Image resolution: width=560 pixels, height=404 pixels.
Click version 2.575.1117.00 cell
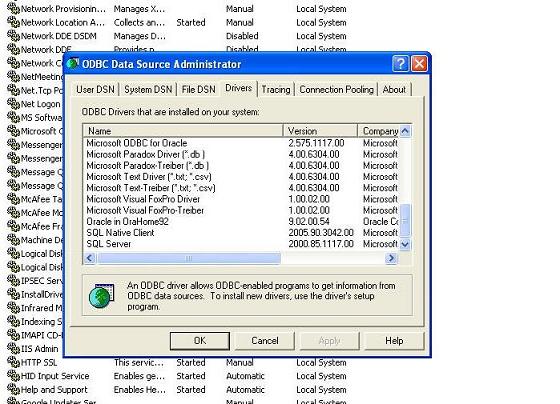coord(316,143)
